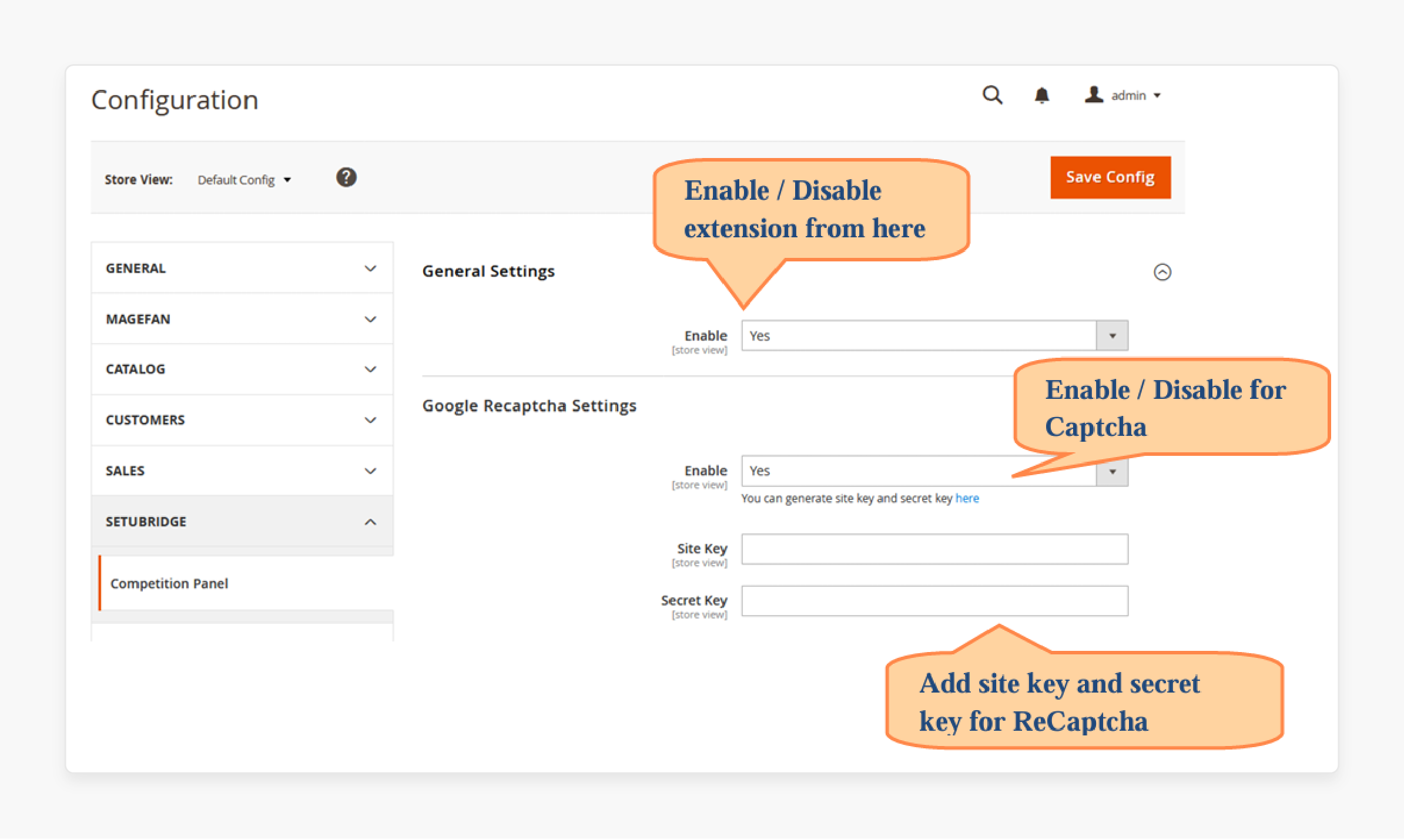Click the Google Recaptcha Settings heading
The height and width of the screenshot is (840, 1404).
coord(529,406)
